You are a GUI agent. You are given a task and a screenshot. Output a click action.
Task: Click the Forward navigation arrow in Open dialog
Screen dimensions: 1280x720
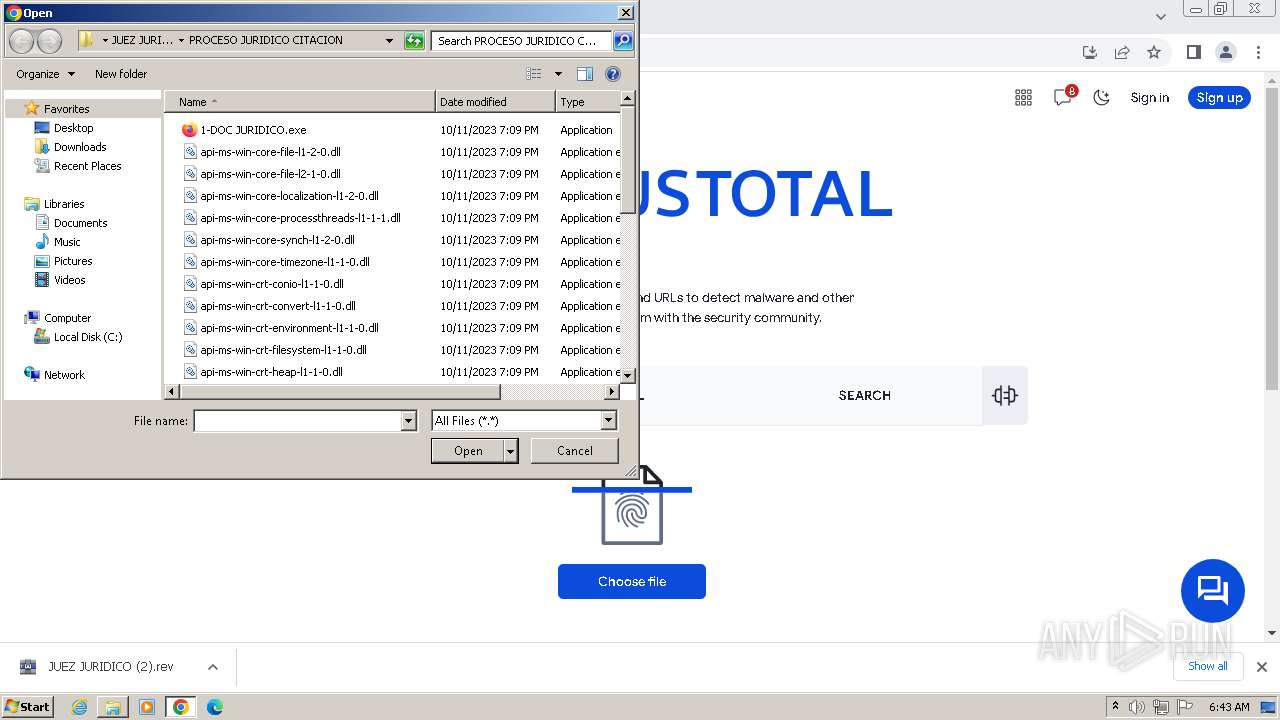click(x=49, y=41)
